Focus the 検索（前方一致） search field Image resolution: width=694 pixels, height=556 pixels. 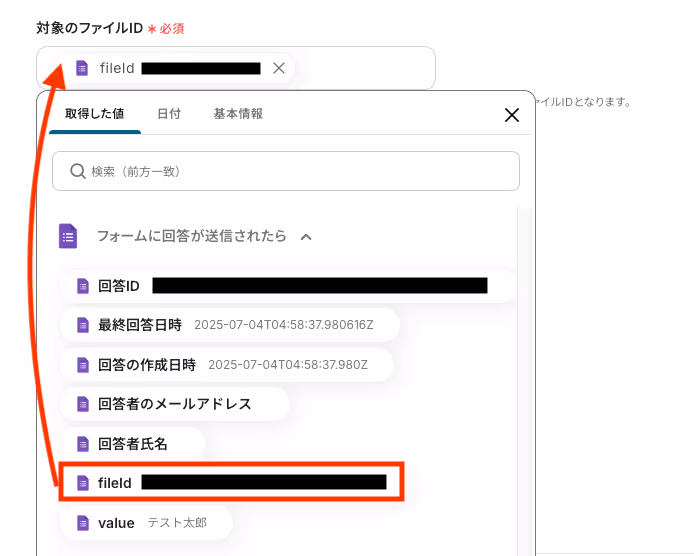click(286, 171)
